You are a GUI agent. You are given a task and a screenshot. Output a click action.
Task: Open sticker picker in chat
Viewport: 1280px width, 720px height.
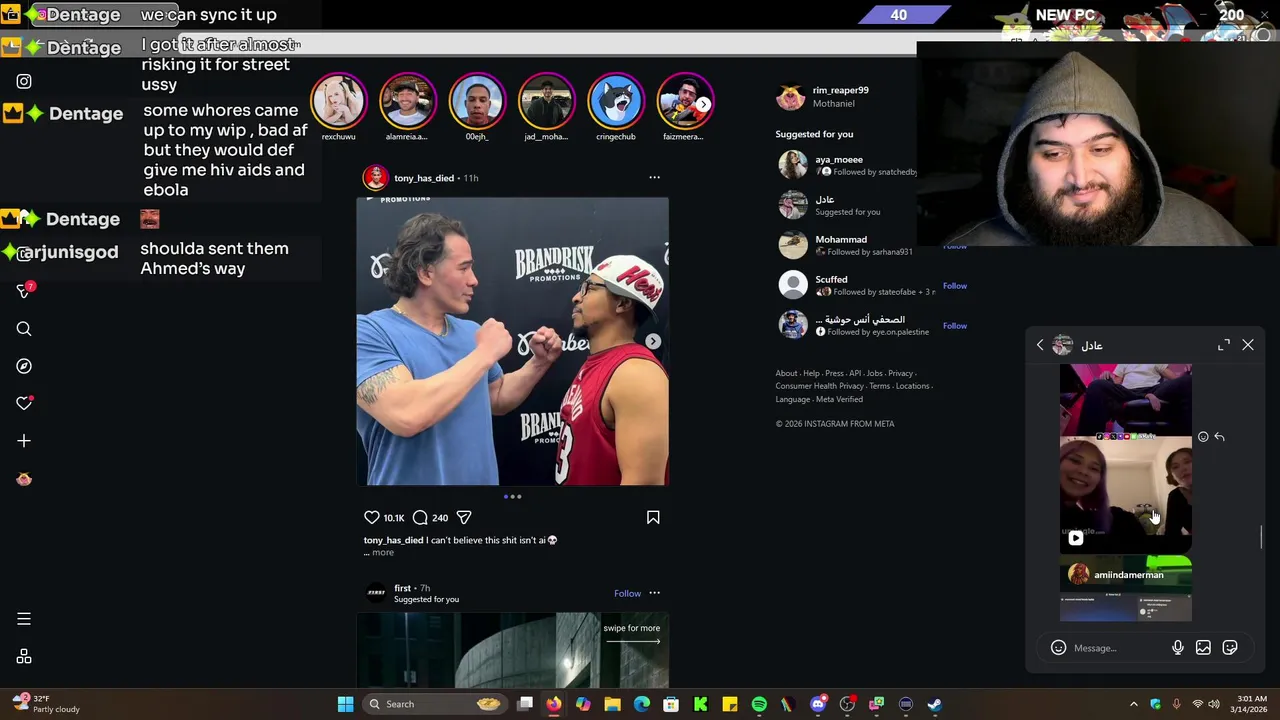1230,648
